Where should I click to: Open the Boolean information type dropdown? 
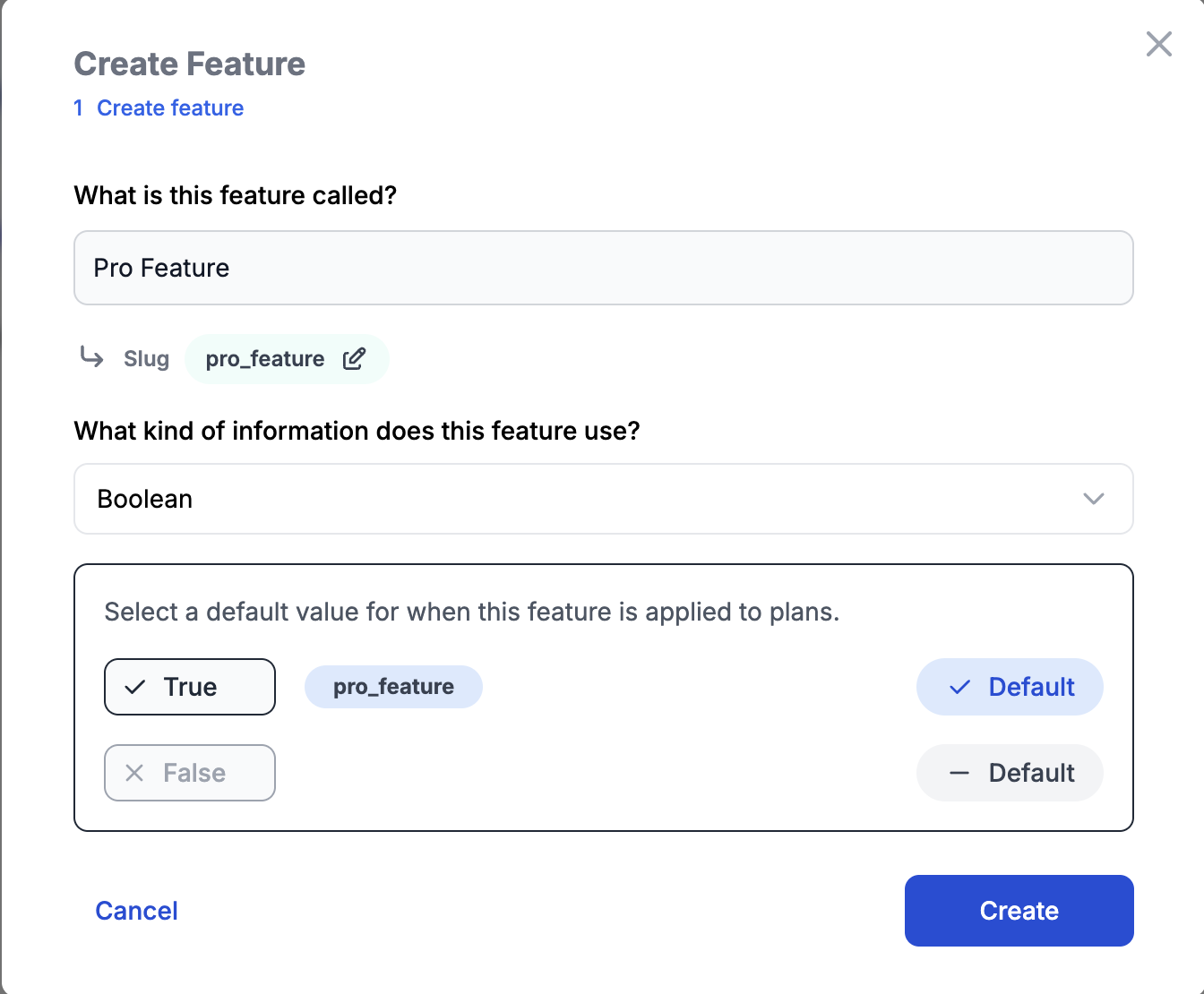[603, 499]
